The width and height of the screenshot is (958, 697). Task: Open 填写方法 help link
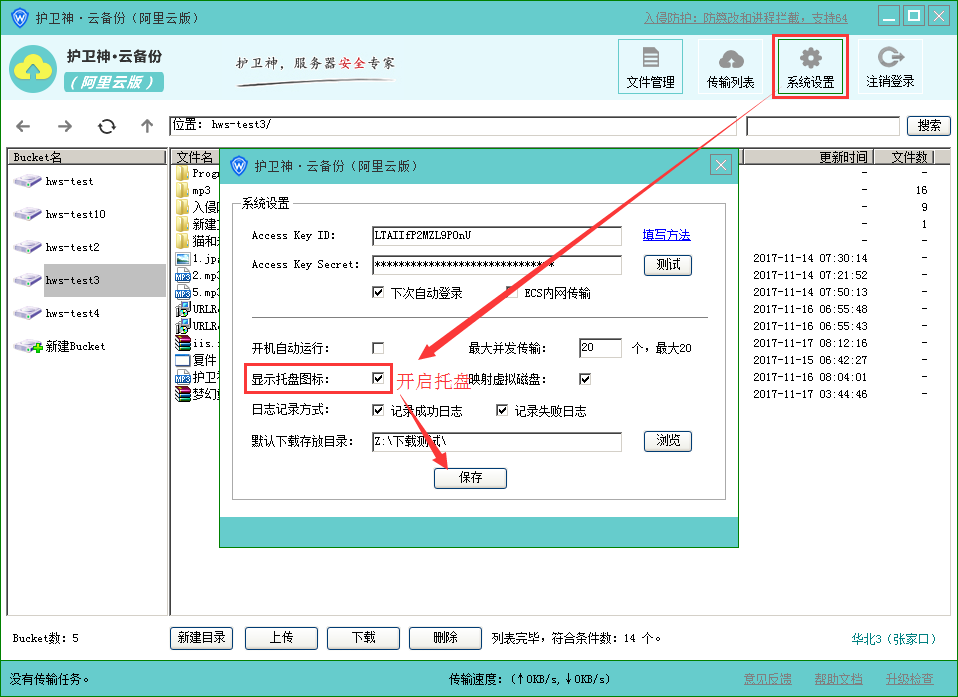click(x=666, y=235)
